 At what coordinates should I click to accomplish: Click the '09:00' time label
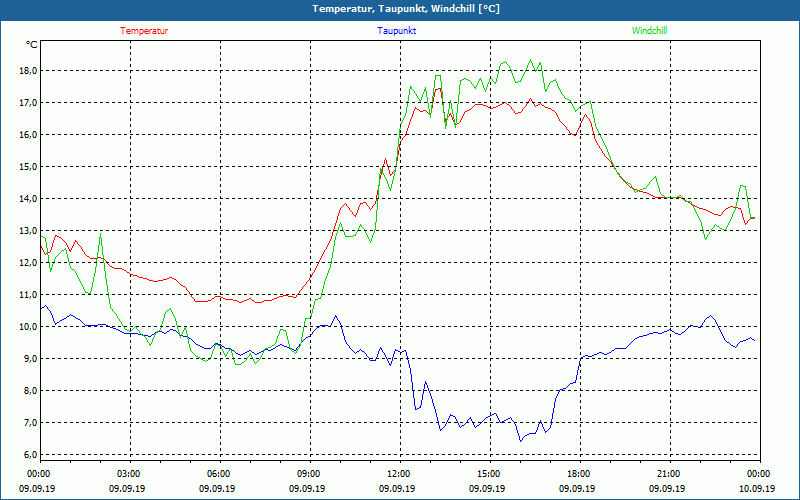tap(310, 474)
